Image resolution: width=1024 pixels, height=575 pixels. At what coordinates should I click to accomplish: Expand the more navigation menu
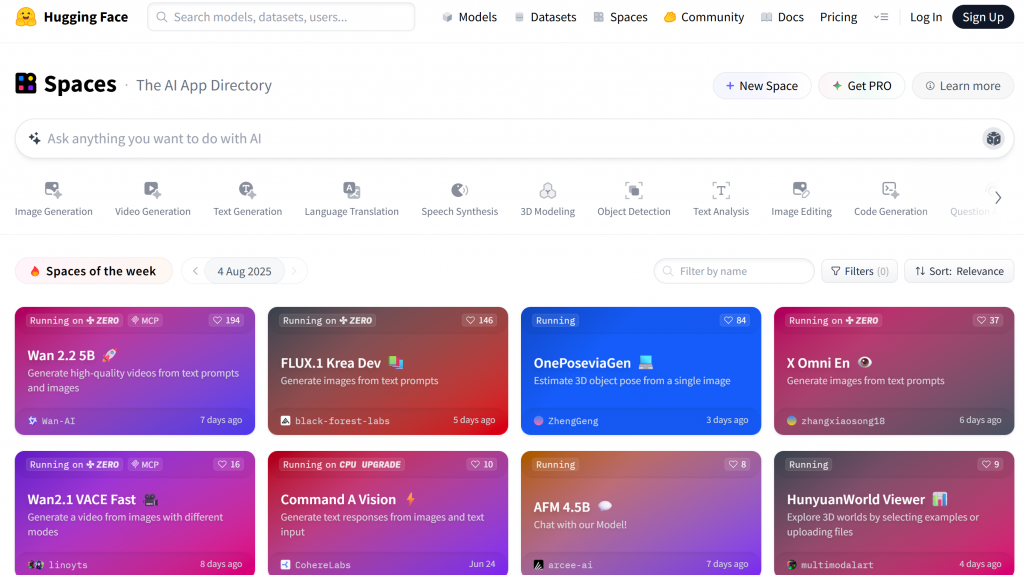click(881, 17)
